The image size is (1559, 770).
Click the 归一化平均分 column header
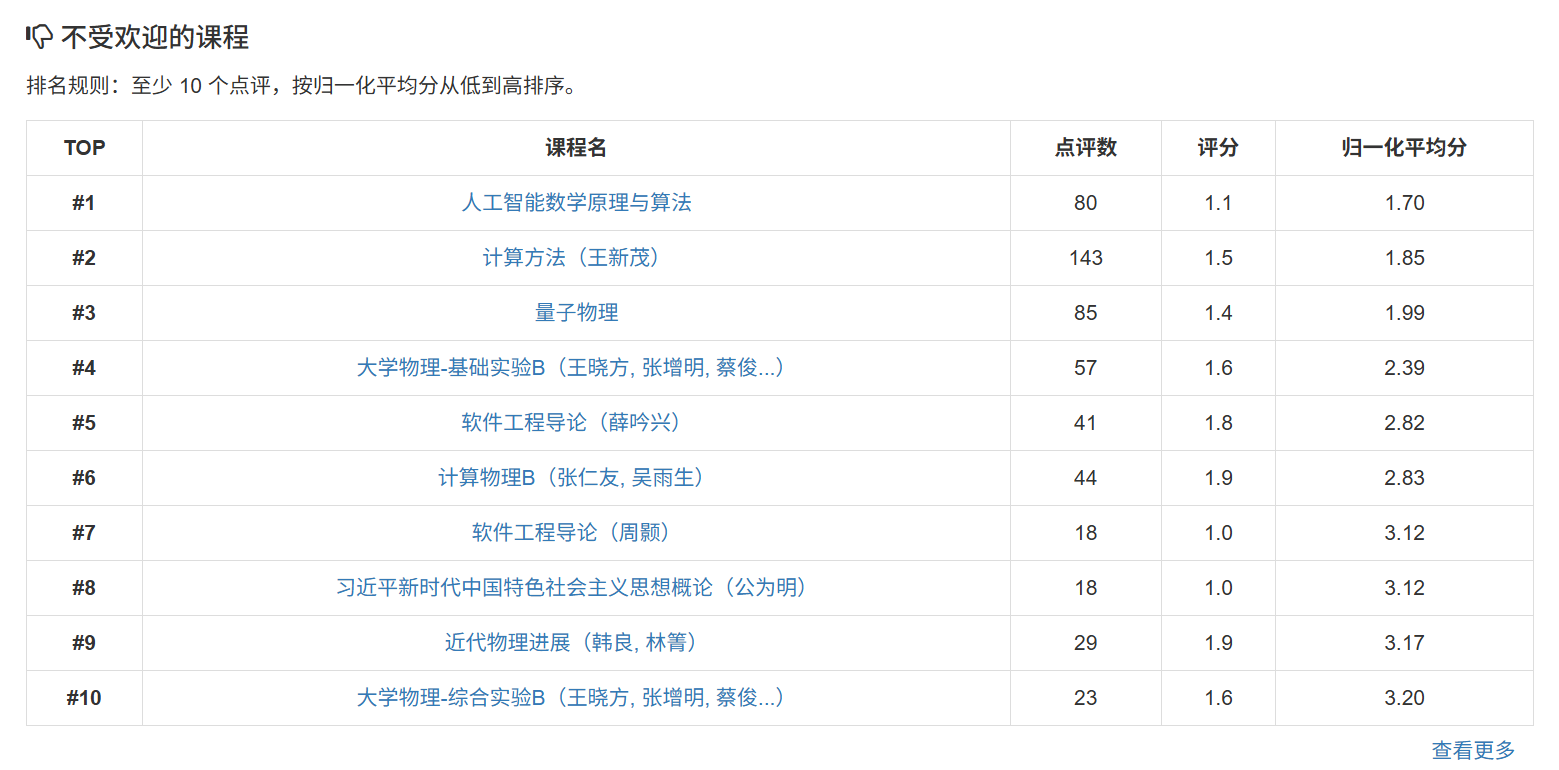click(1404, 148)
